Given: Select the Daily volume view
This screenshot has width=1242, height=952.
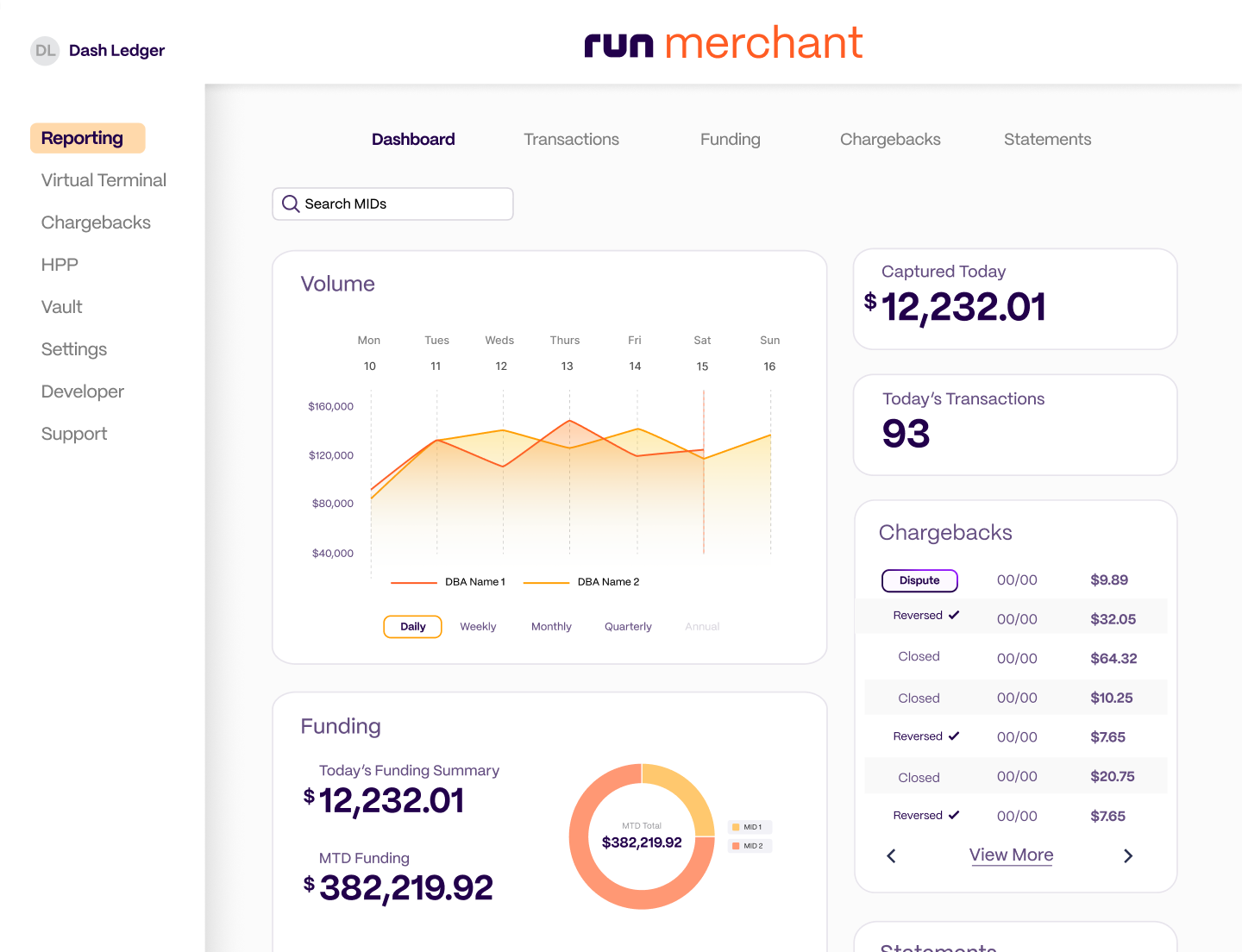Looking at the screenshot, I should point(412,626).
